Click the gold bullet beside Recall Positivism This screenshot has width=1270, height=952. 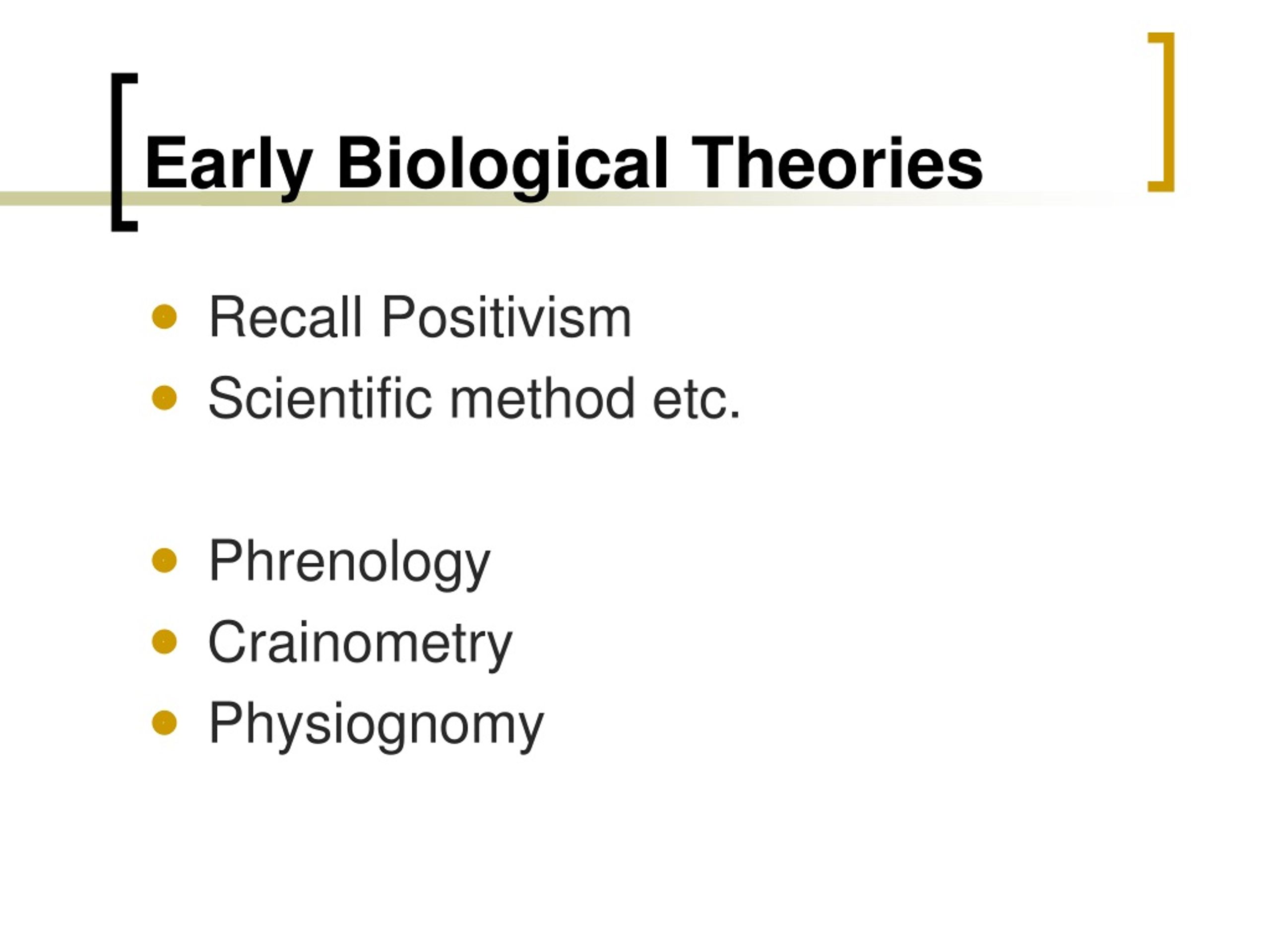(x=164, y=317)
